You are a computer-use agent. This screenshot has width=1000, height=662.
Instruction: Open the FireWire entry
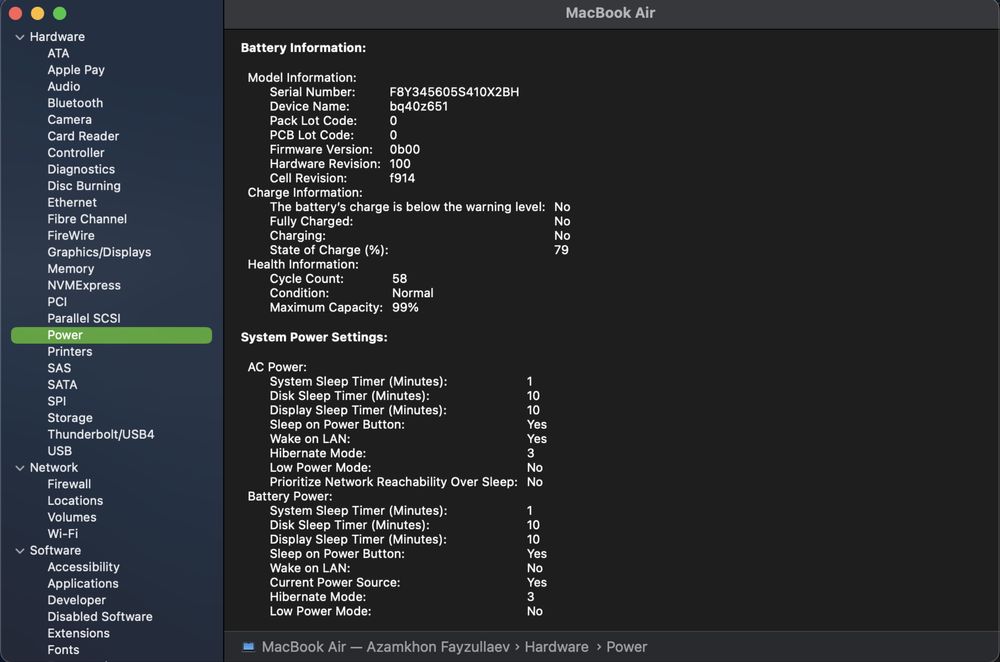pyautogui.click(x=71, y=236)
